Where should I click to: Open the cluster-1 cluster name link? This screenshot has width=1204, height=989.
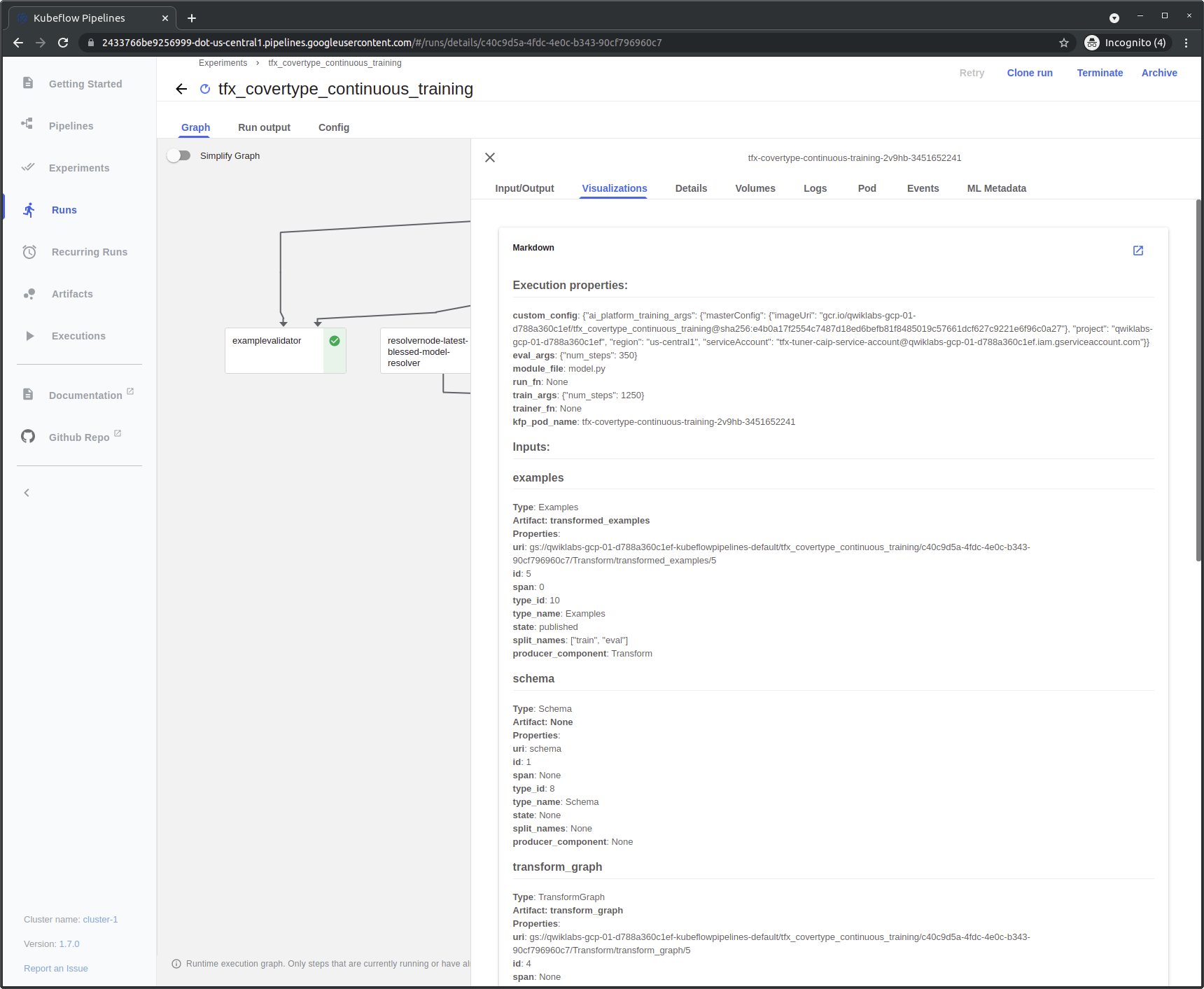pyautogui.click(x=100, y=920)
